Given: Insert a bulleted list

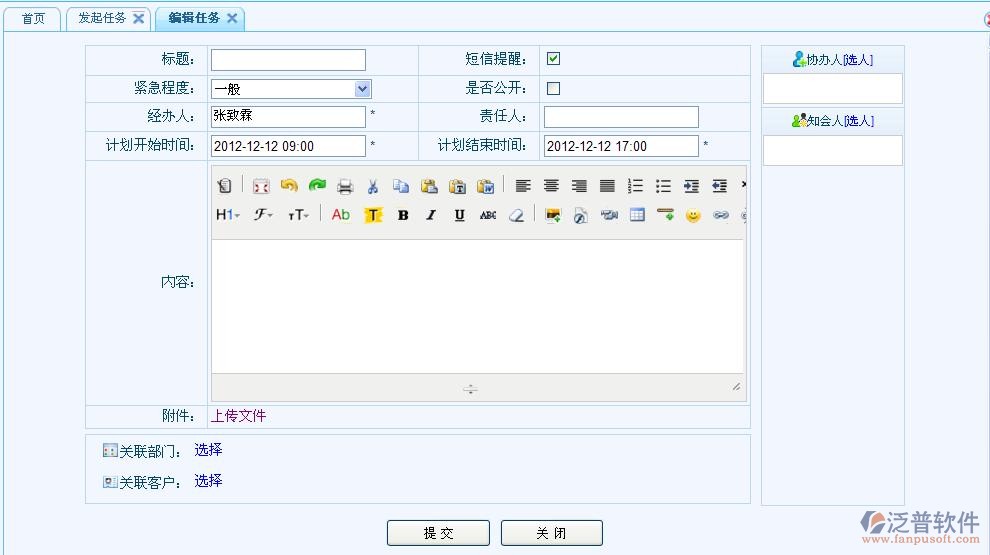Looking at the screenshot, I should [x=663, y=186].
